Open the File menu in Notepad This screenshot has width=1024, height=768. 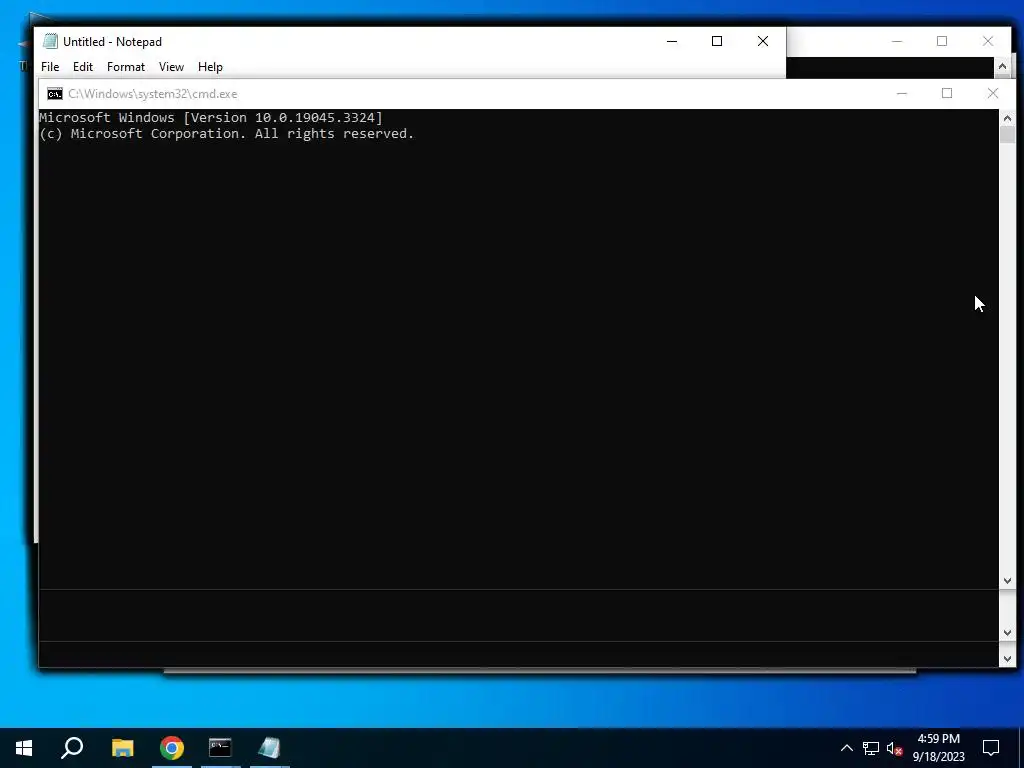tap(50, 67)
